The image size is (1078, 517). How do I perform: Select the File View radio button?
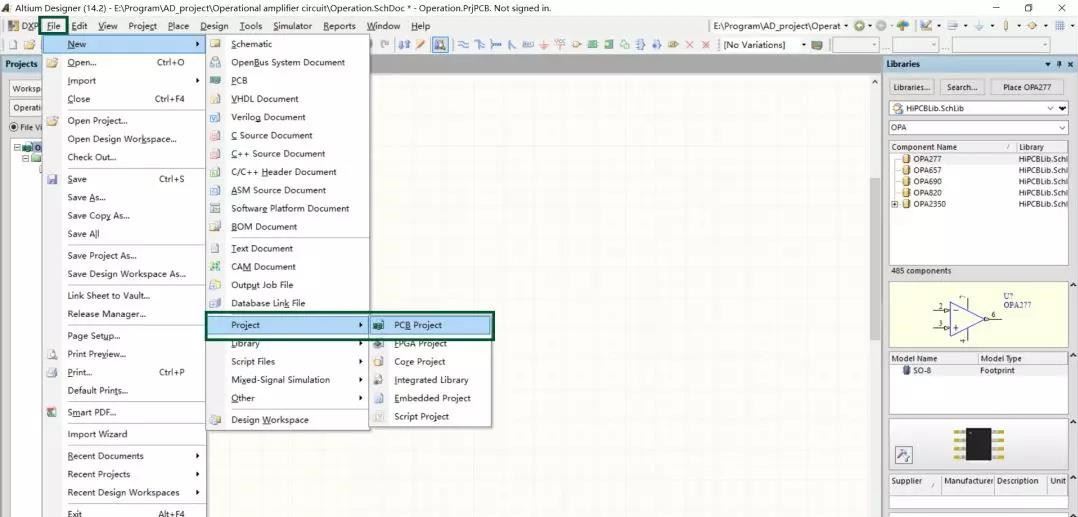[x=15, y=127]
